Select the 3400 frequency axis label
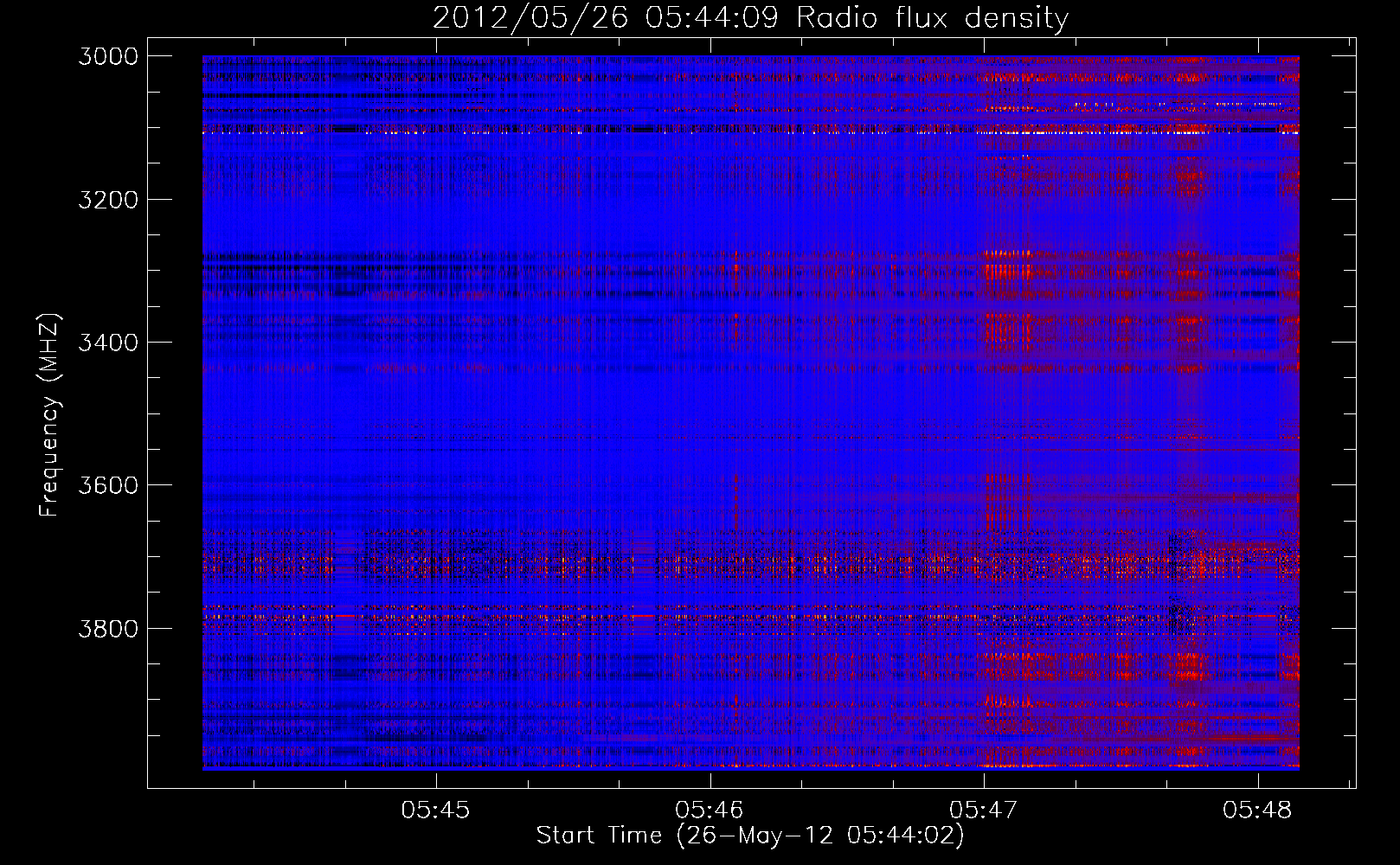This screenshot has height=865, width=1400. [x=108, y=343]
